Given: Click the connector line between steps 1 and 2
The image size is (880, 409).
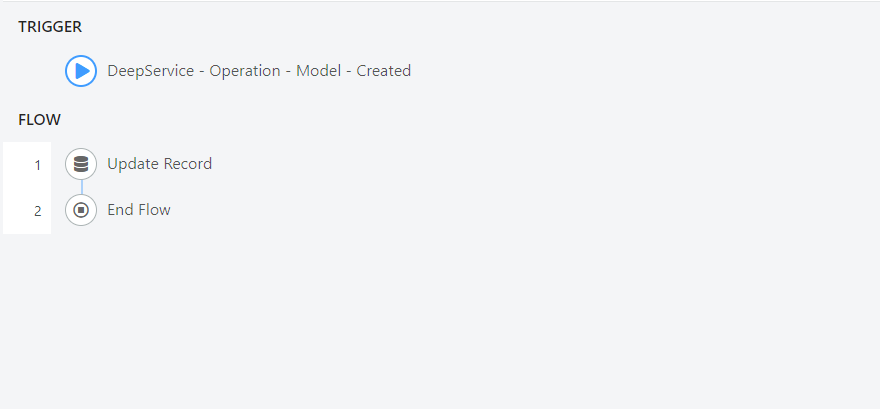Looking at the screenshot, I should (x=81, y=187).
